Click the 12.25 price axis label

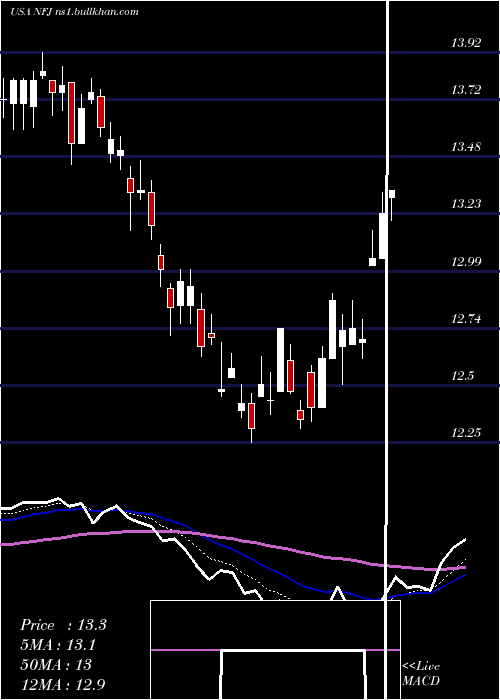(x=466, y=433)
